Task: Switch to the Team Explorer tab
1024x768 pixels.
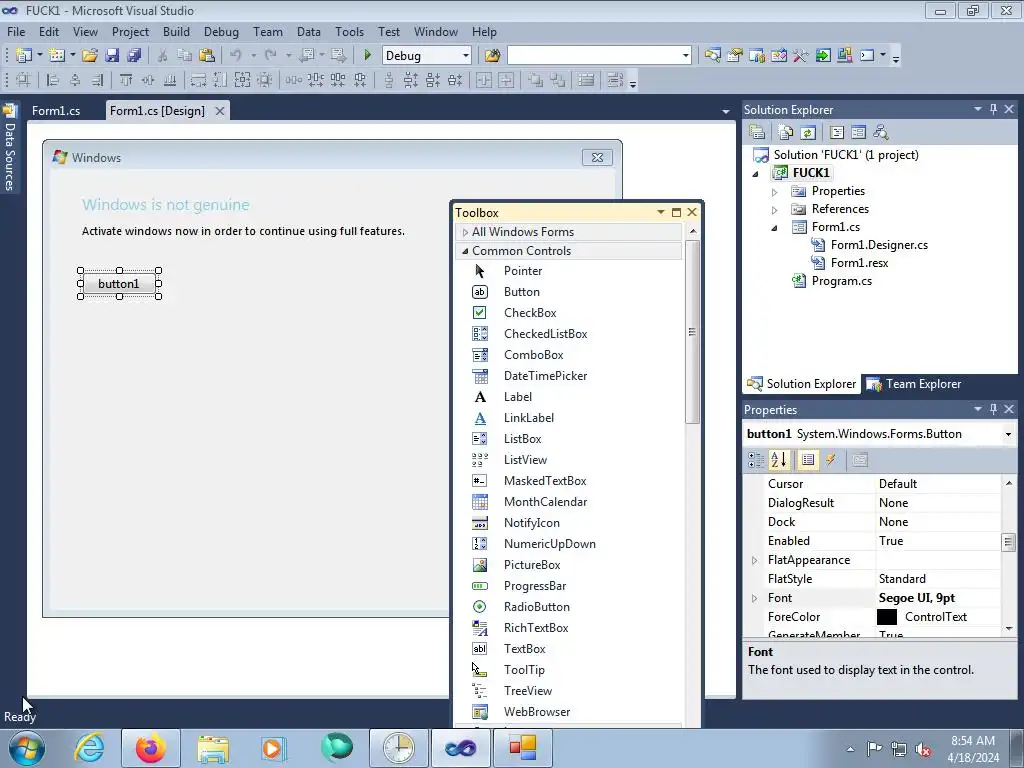Action: click(x=914, y=384)
